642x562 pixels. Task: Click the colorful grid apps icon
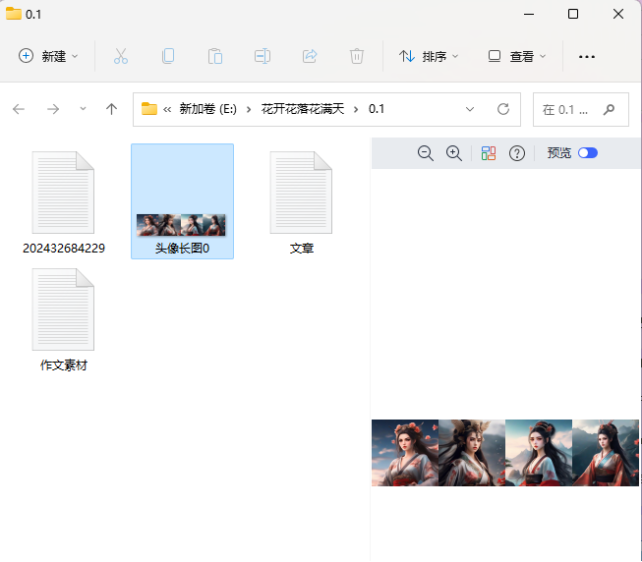point(488,153)
